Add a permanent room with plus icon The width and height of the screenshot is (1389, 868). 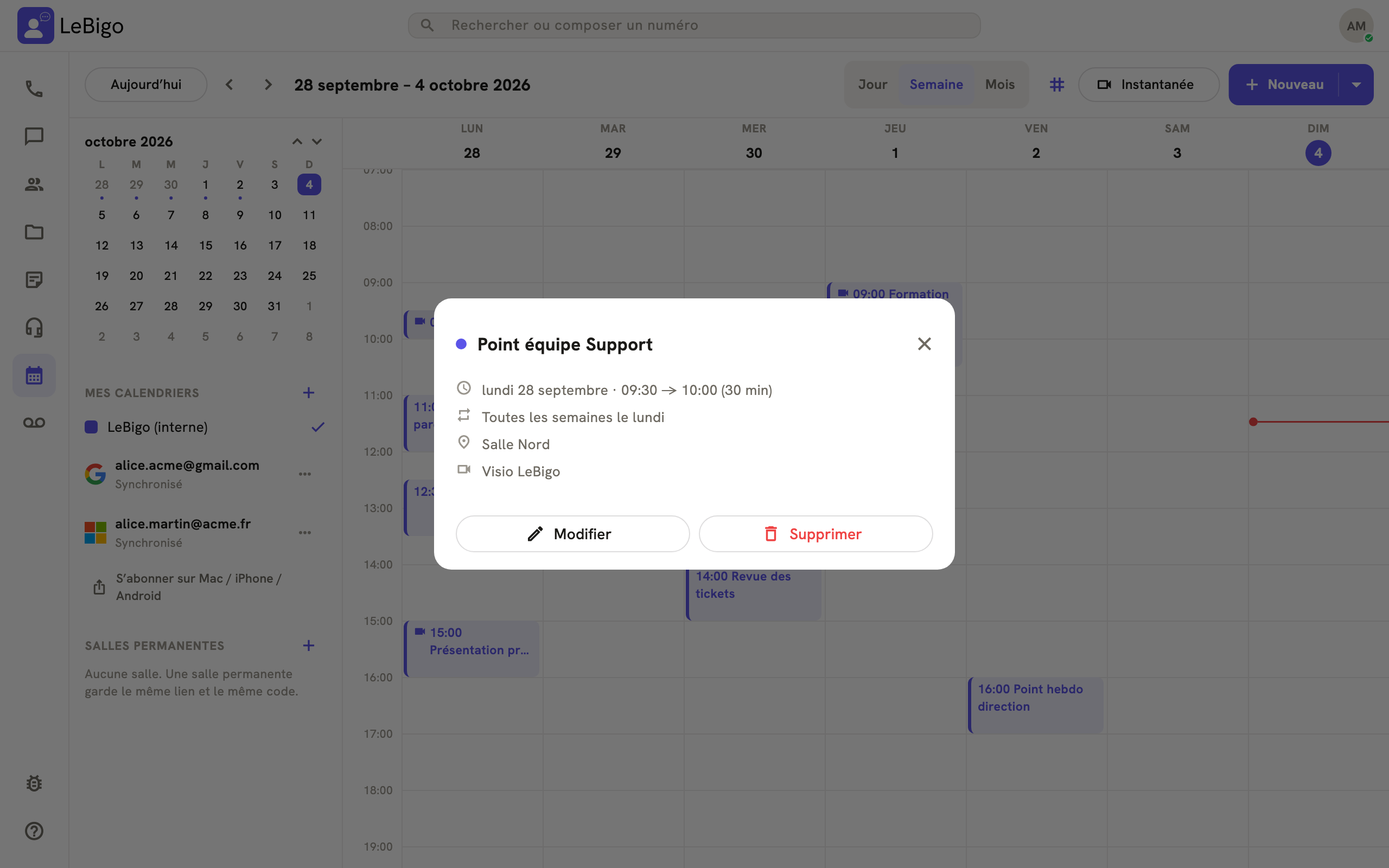click(x=308, y=645)
